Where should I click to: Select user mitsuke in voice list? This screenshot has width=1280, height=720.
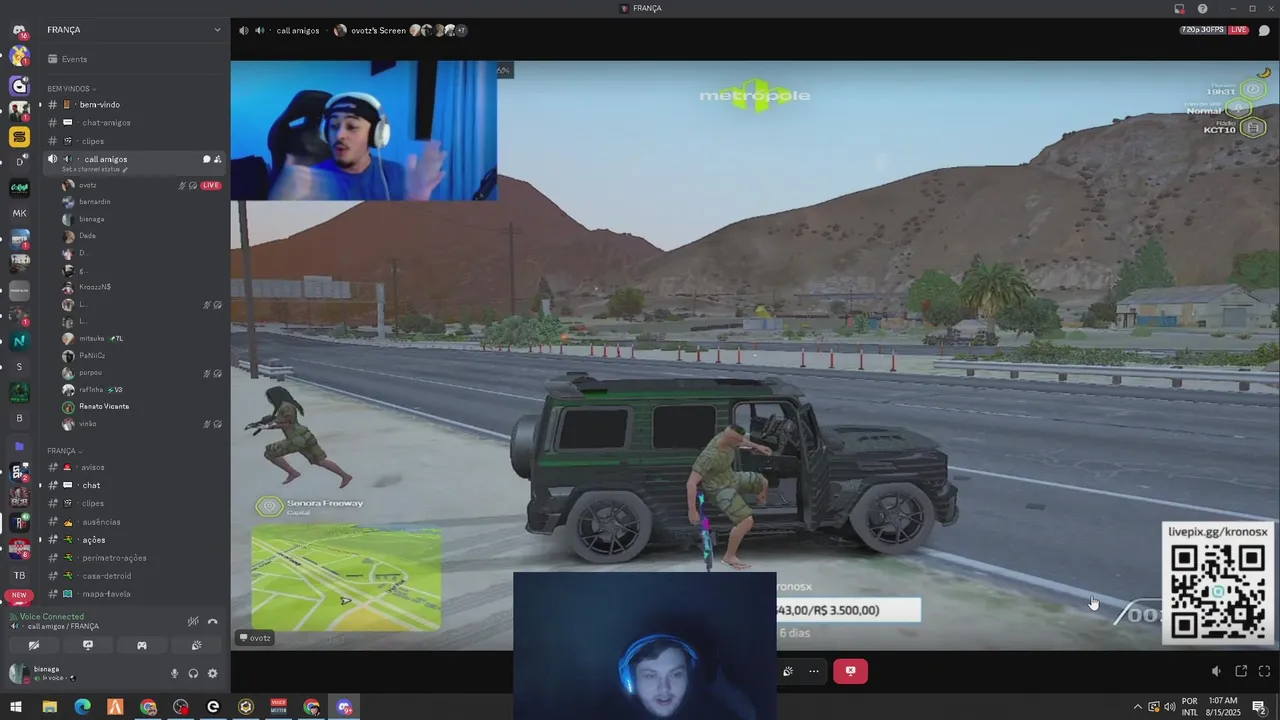pos(140,338)
